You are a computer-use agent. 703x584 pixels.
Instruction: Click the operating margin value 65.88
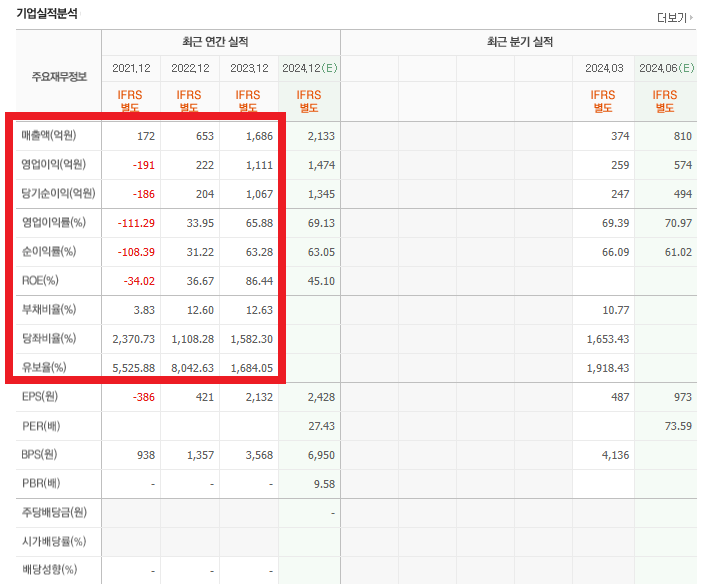click(259, 223)
